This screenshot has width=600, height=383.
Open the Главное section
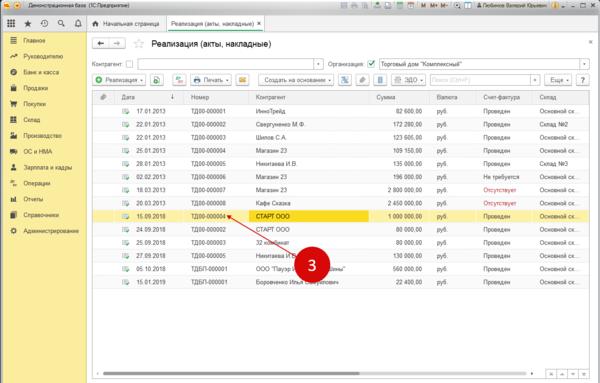coord(34,41)
